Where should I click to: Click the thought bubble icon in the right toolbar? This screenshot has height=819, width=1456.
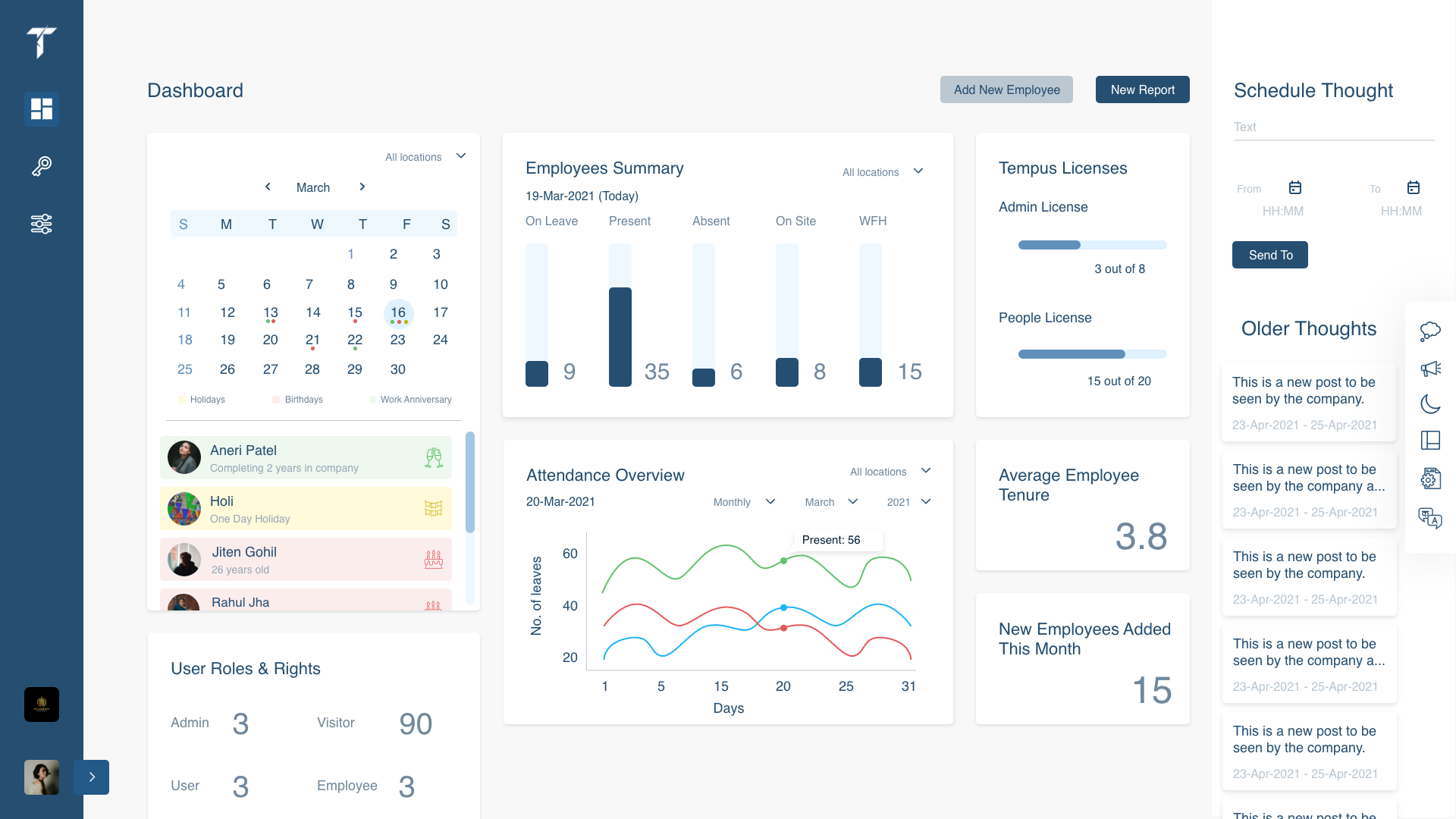tap(1431, 331)
